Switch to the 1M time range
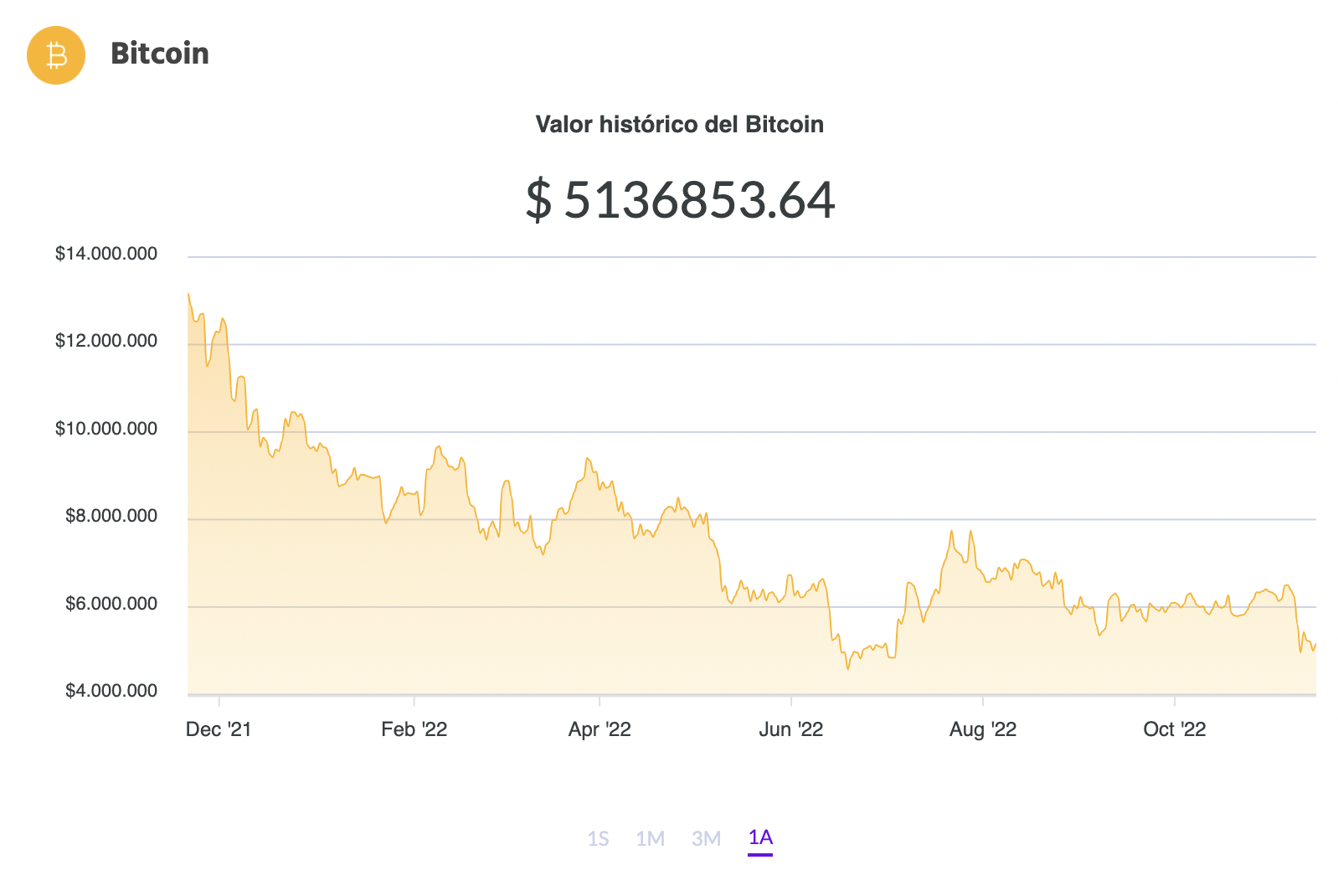 point(650,838)
